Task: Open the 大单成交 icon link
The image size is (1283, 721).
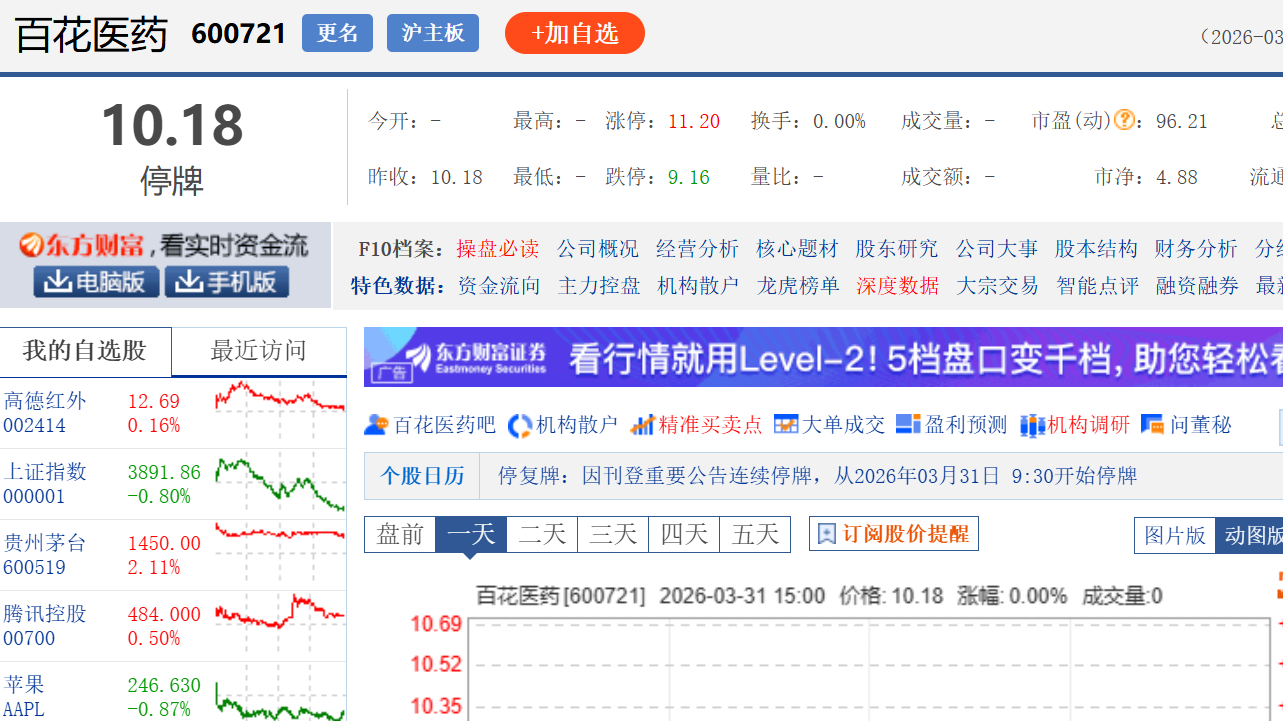Action: tap(786, 425)
